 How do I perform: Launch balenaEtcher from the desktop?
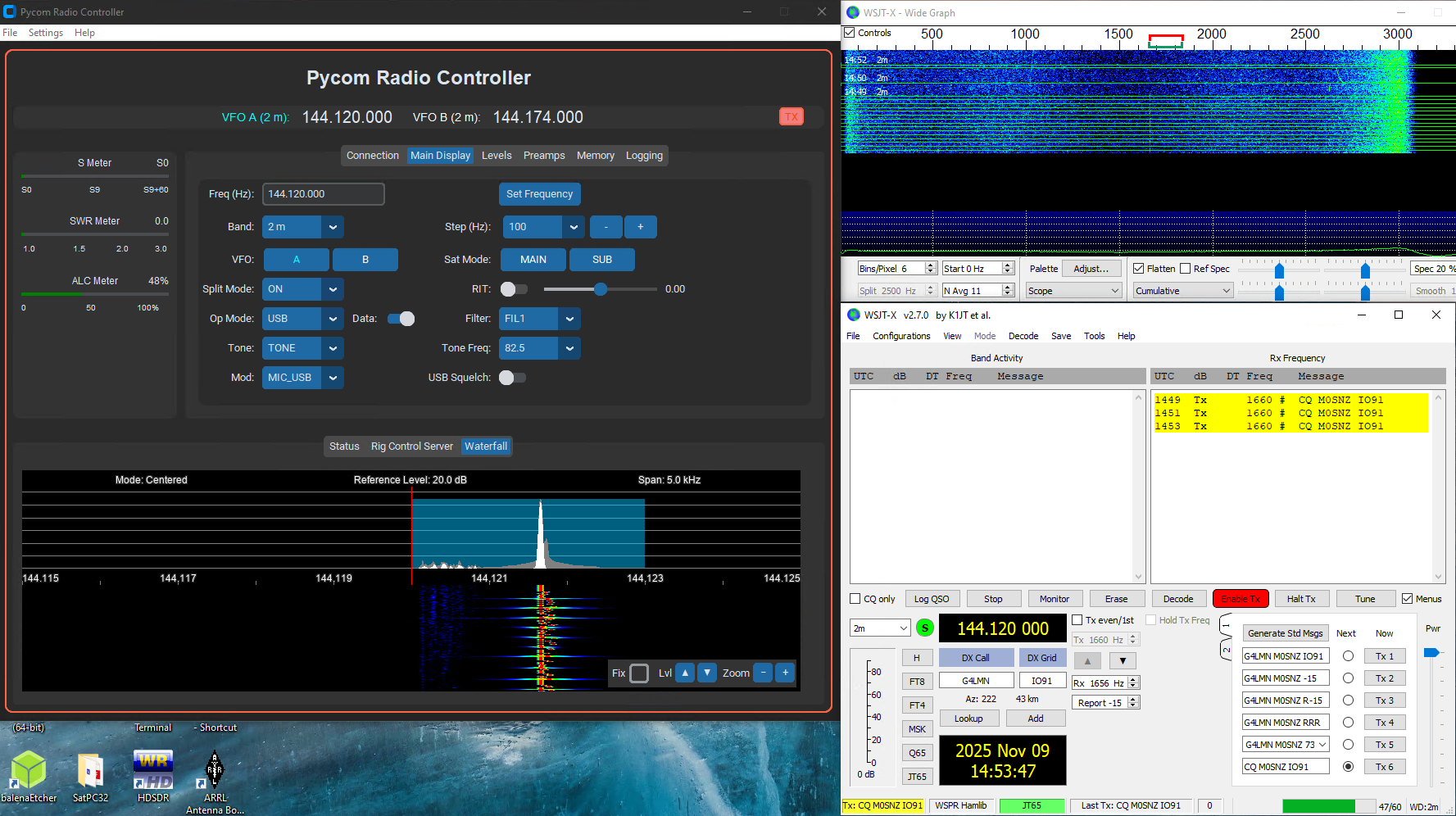pos(29,770)
